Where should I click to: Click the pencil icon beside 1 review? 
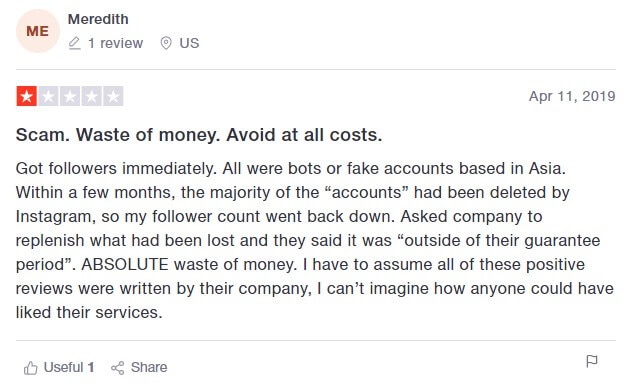tap(74, 43)
